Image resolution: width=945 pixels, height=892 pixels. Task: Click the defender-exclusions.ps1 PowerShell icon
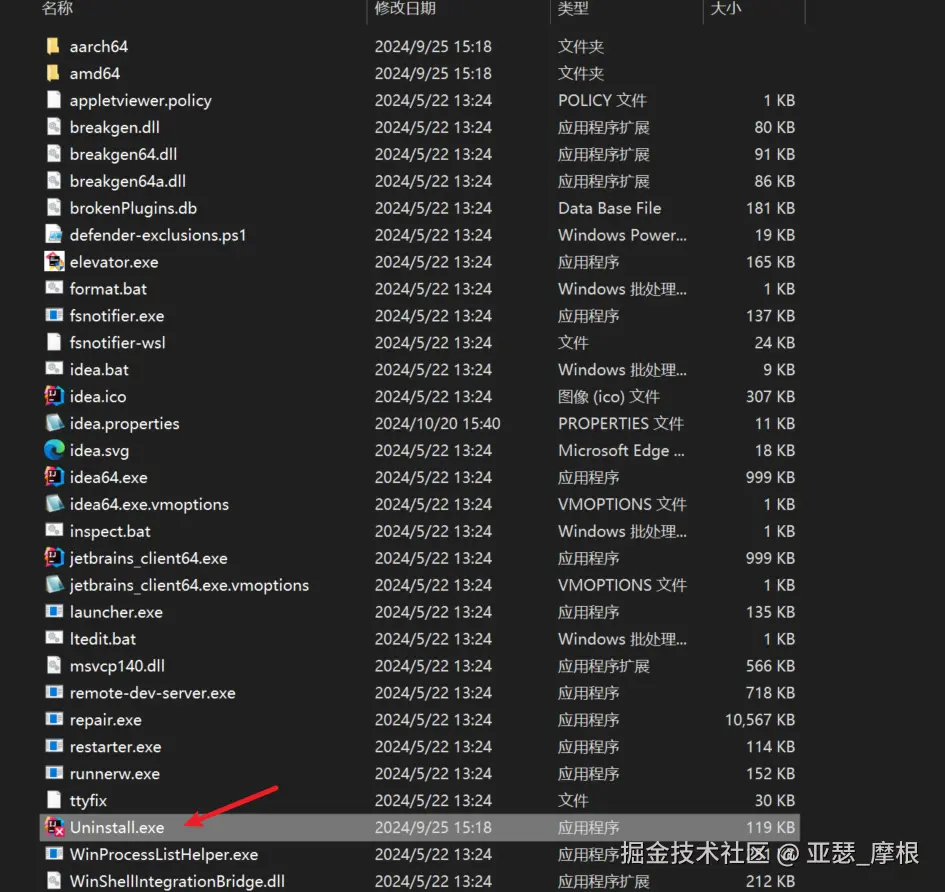(x=54, y=234)
